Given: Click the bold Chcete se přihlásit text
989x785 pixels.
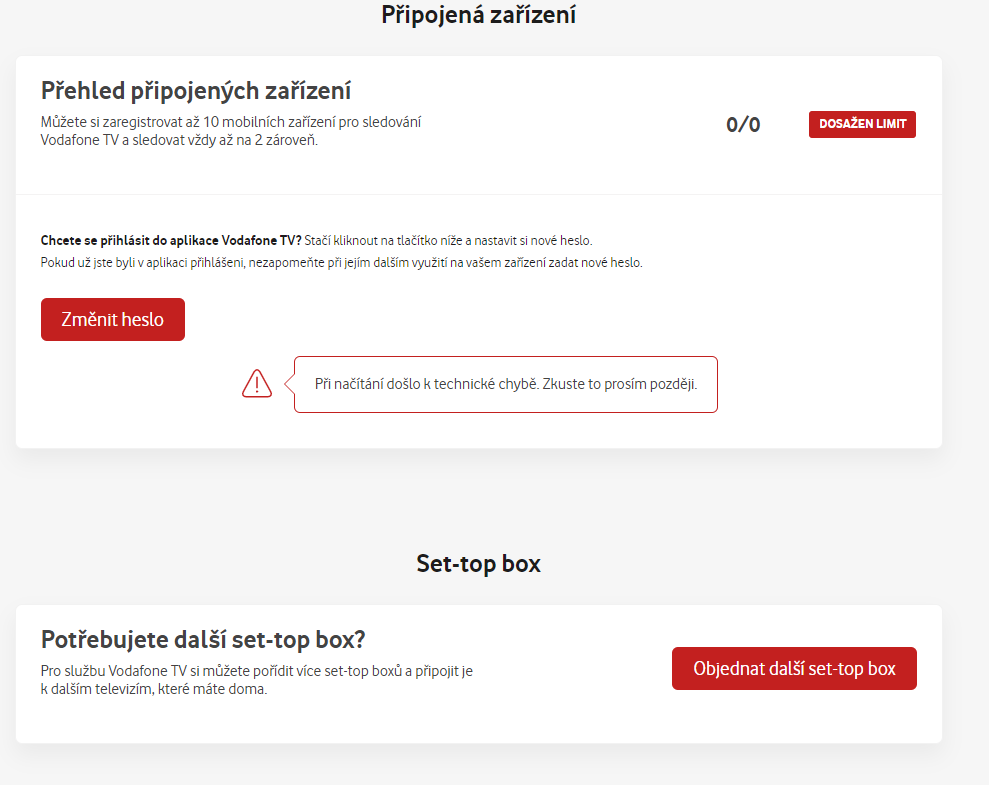Looking at the screenshot, I should coord(171,240).
